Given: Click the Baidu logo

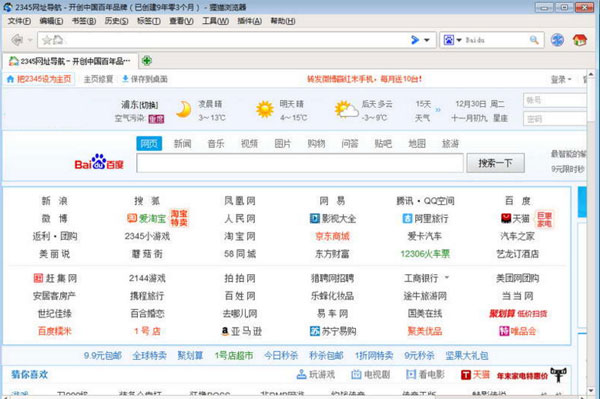Looking at the screenshot, I should click(x=99, y=162).
